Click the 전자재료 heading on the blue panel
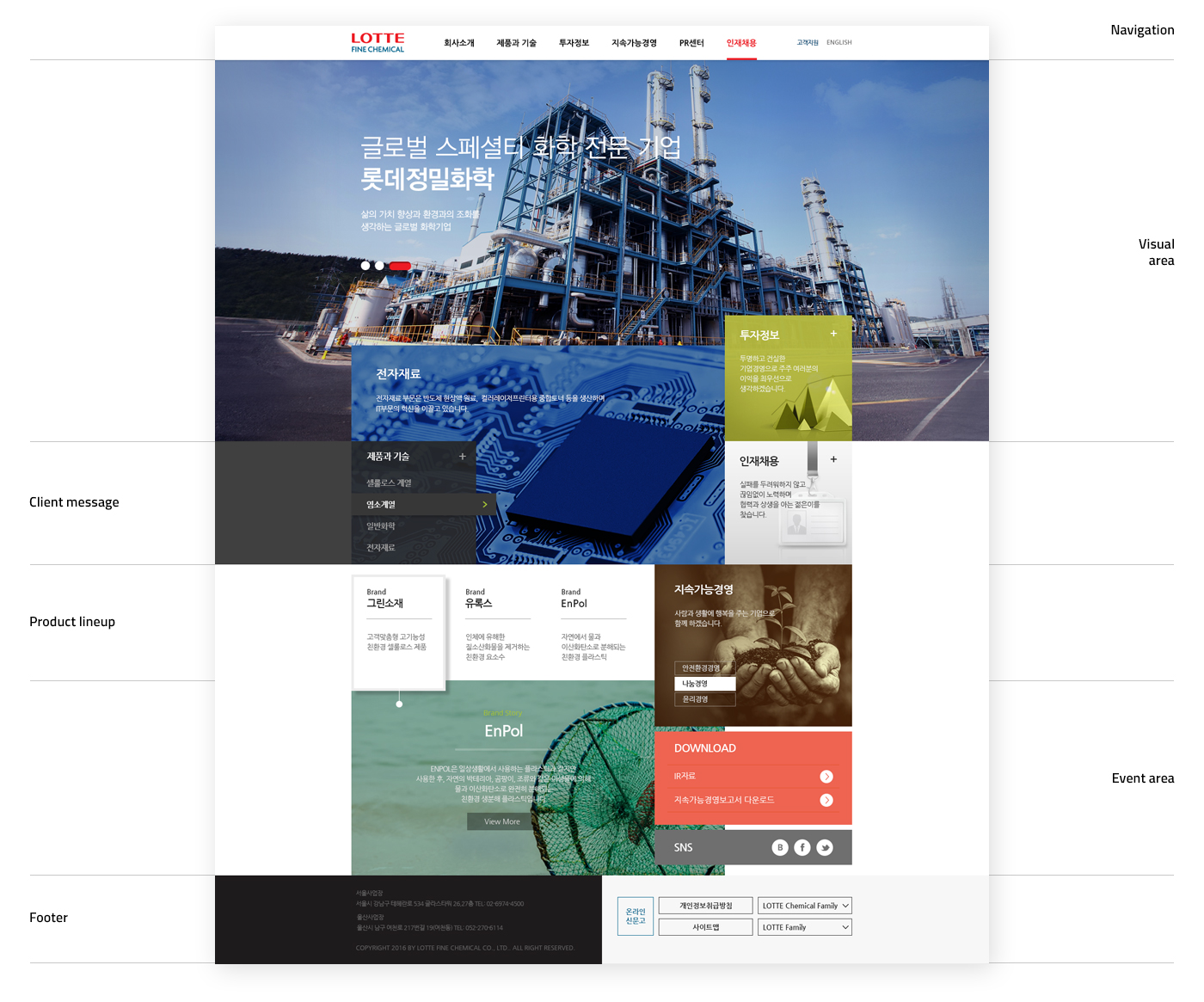This screenshot has width=1204, height=1002. pyautogui.click(x=398, y=374)
